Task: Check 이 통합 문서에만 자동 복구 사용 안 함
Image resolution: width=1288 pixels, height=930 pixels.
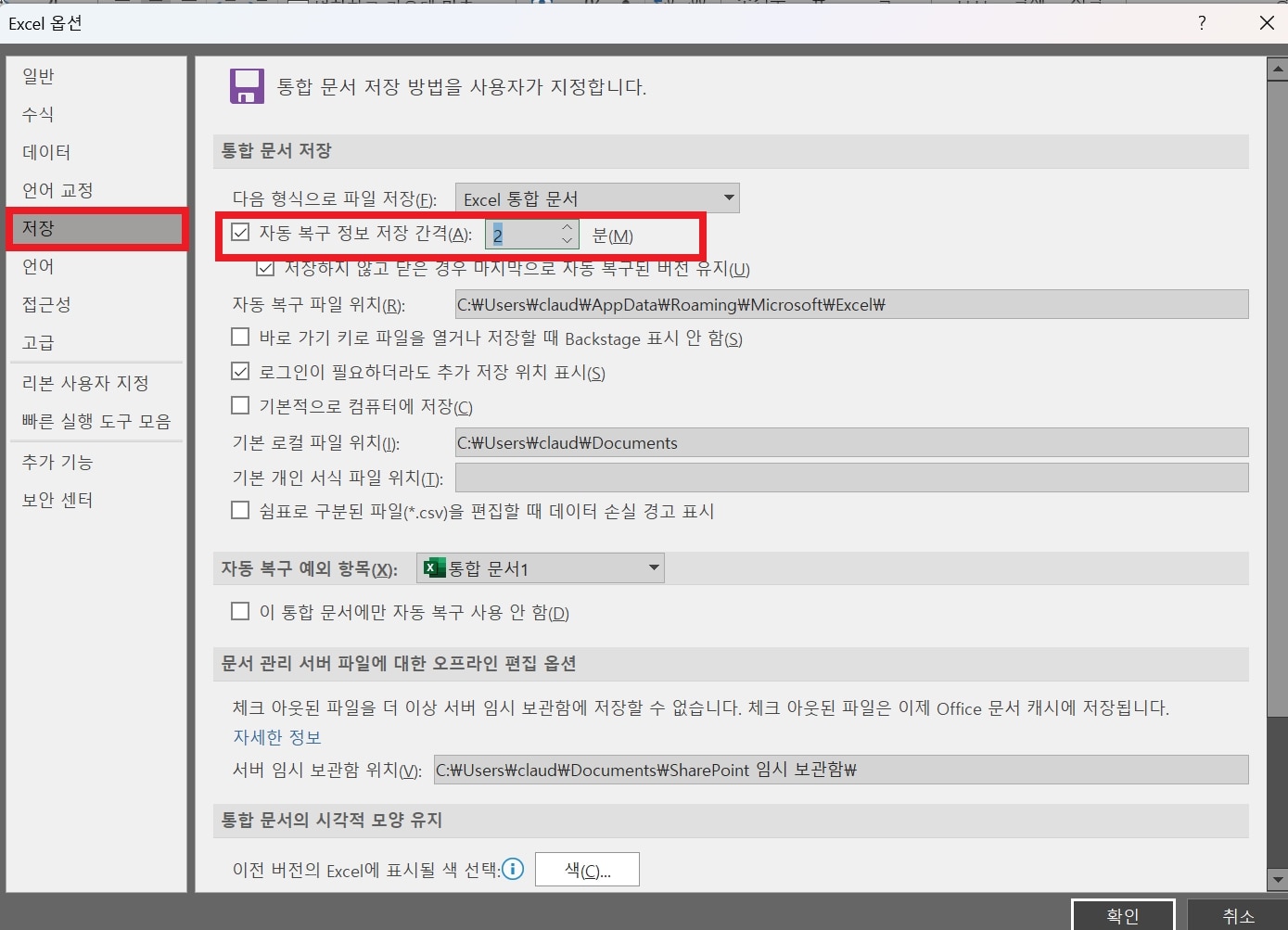Action: coord(241,612)
